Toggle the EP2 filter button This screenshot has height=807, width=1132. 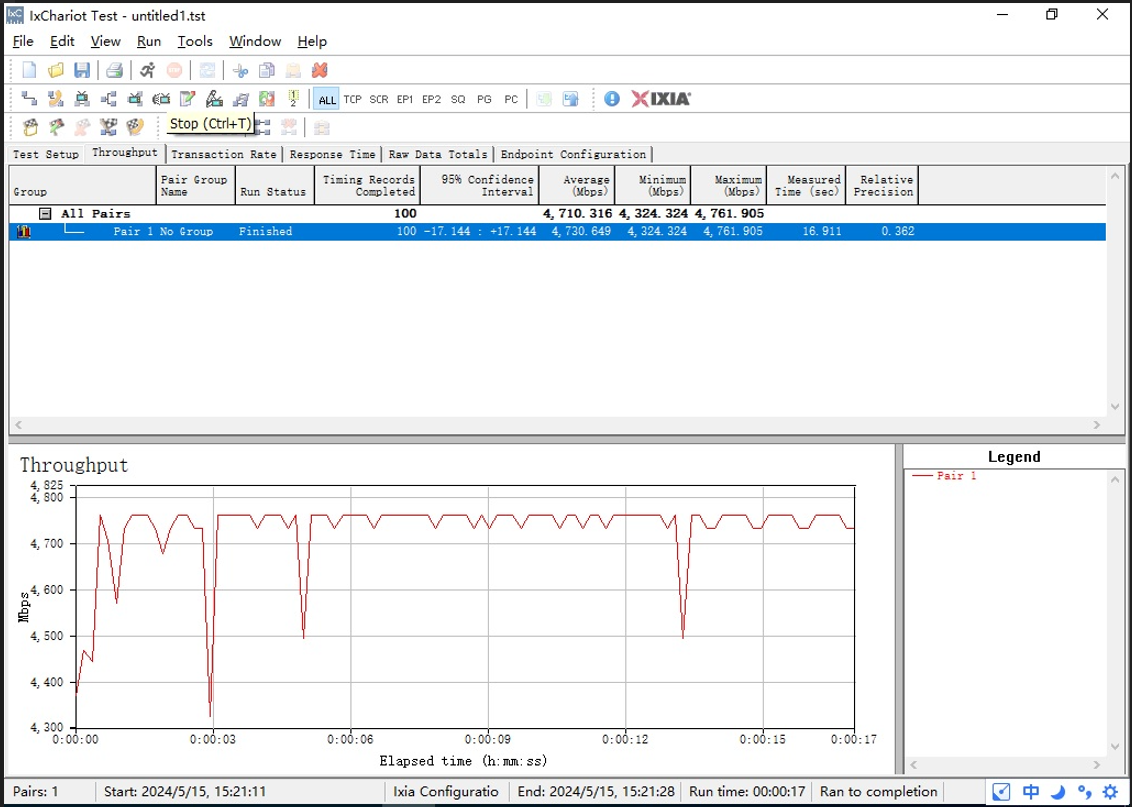click(x=431, y=99)
